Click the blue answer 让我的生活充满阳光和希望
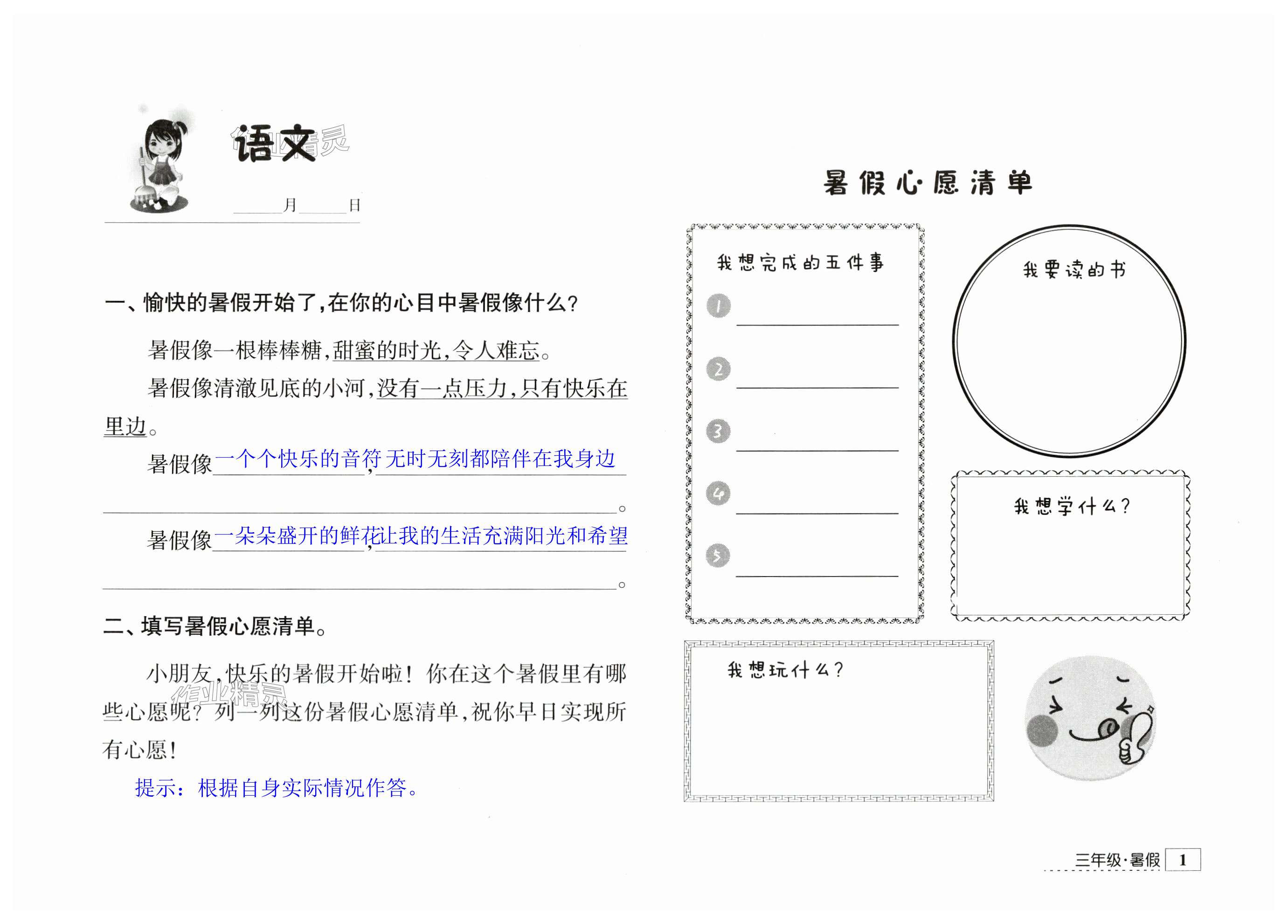The image size is (1288, 924). coord(504,535)
